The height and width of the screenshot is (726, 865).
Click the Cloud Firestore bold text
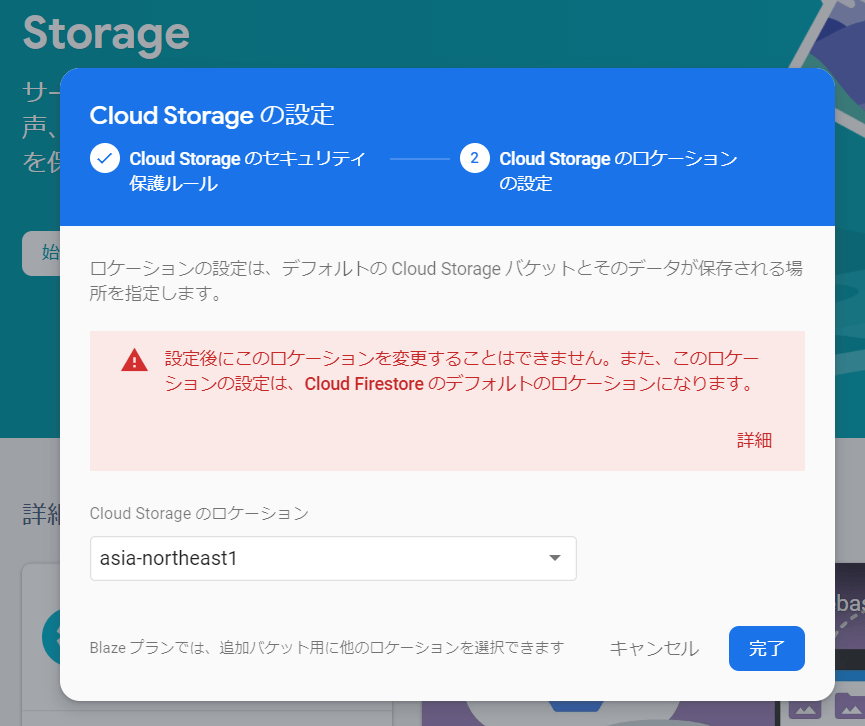point(364,383)
